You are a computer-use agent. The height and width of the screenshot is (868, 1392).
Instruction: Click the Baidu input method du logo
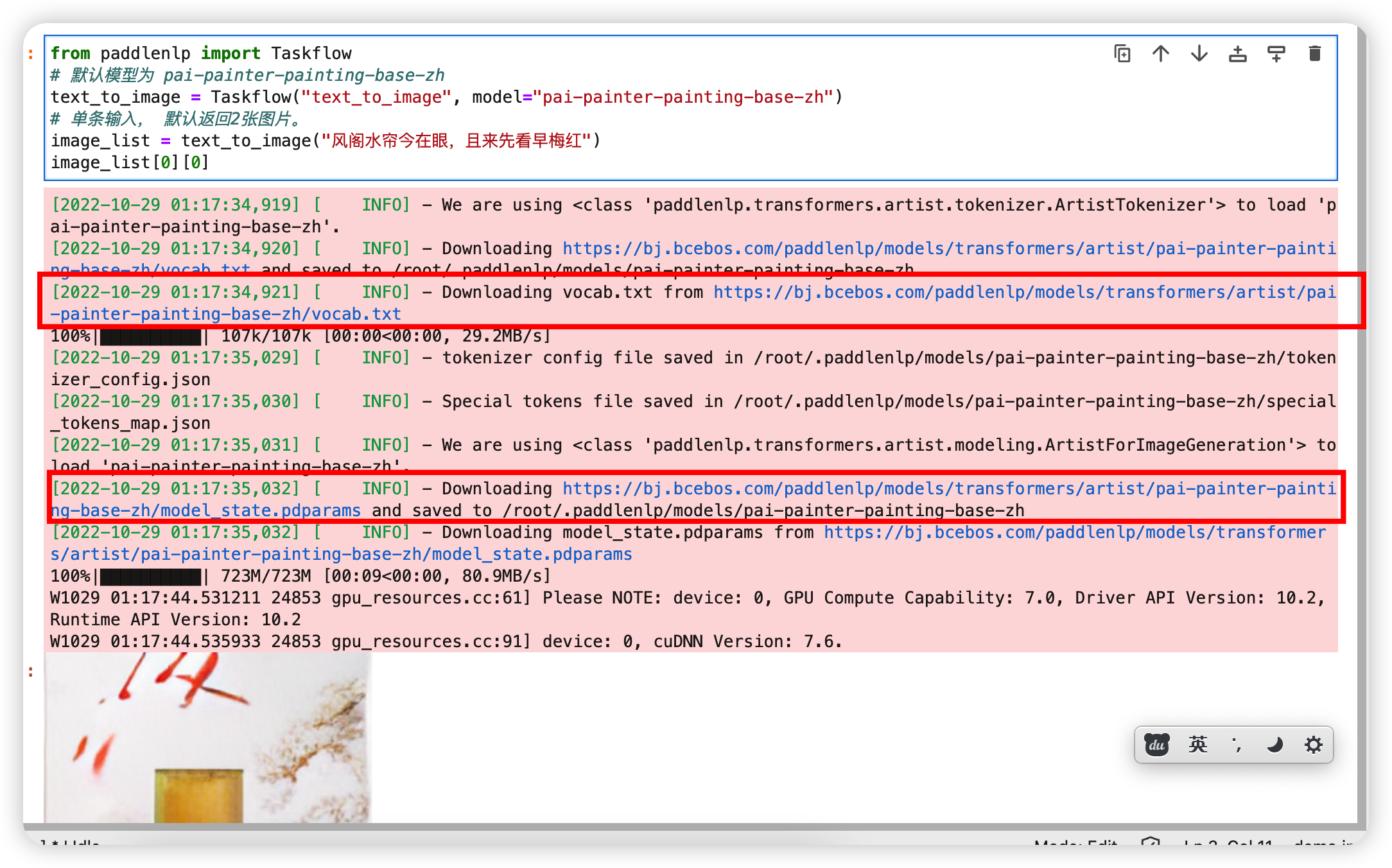pos(1157,745)
